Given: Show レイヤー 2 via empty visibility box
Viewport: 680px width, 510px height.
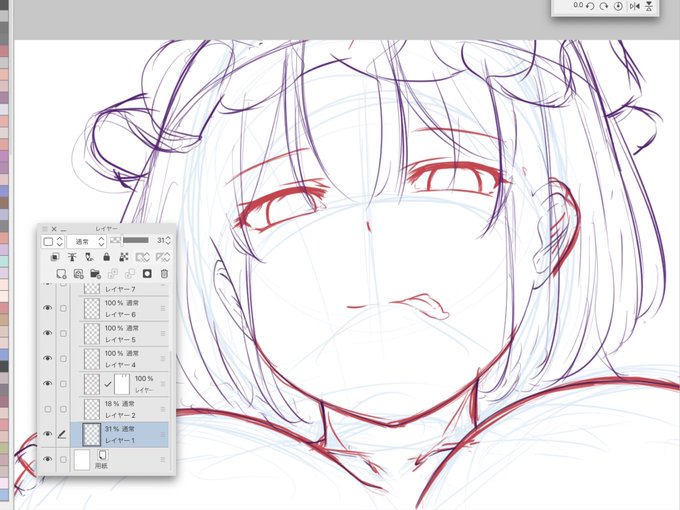Looking at the screenshot, I should (x=48, y=409).
